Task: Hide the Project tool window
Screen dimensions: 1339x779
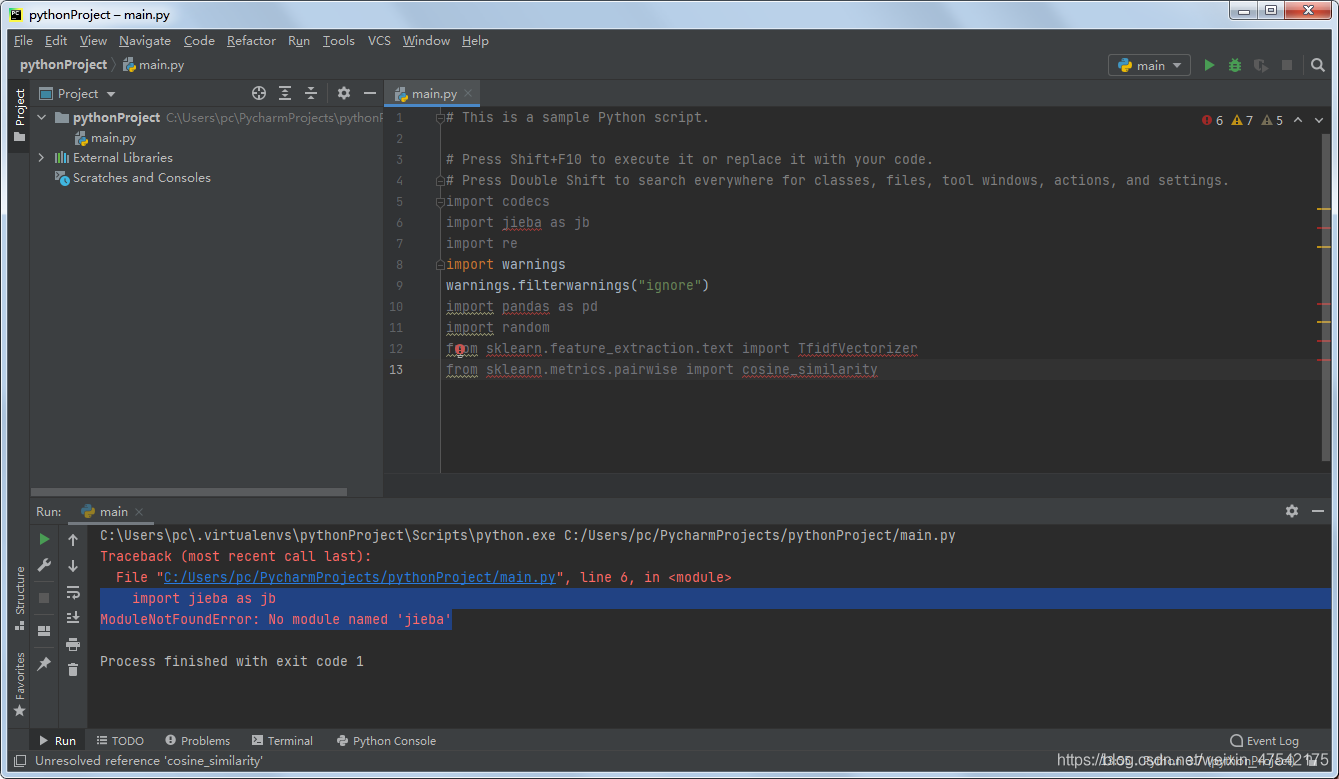Action: coord(370,93)
